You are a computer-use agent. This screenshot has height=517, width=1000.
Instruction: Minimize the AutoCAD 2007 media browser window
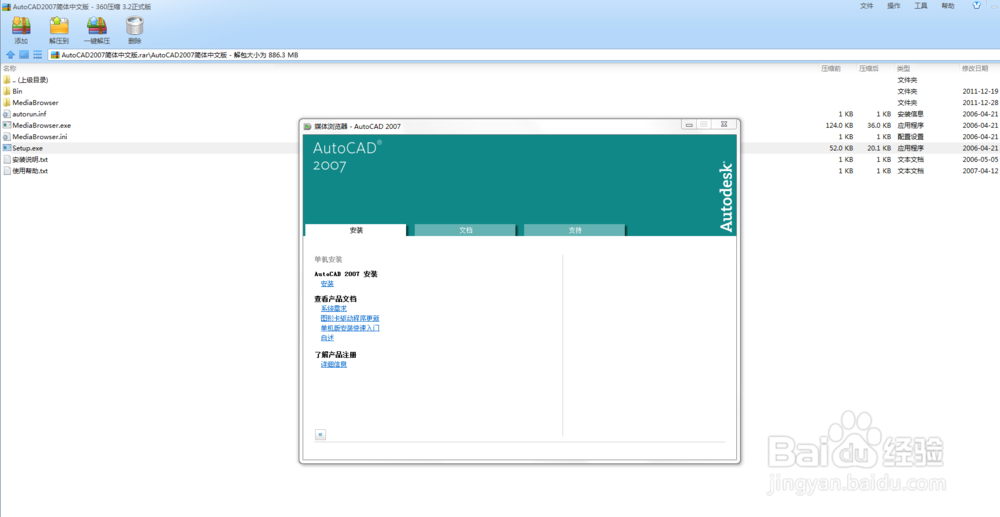click(x=689, y=125)
